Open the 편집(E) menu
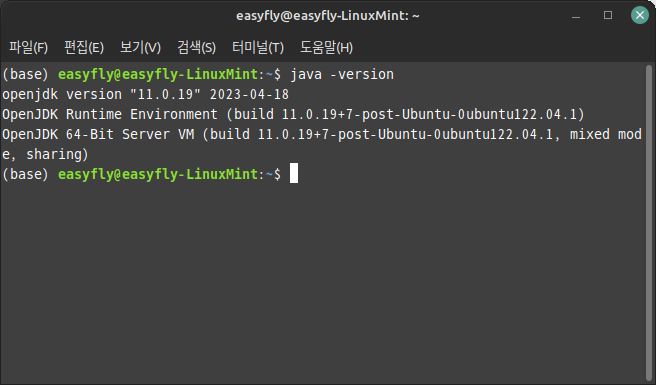This screenshot has width=656, height=385. [84, 47]
